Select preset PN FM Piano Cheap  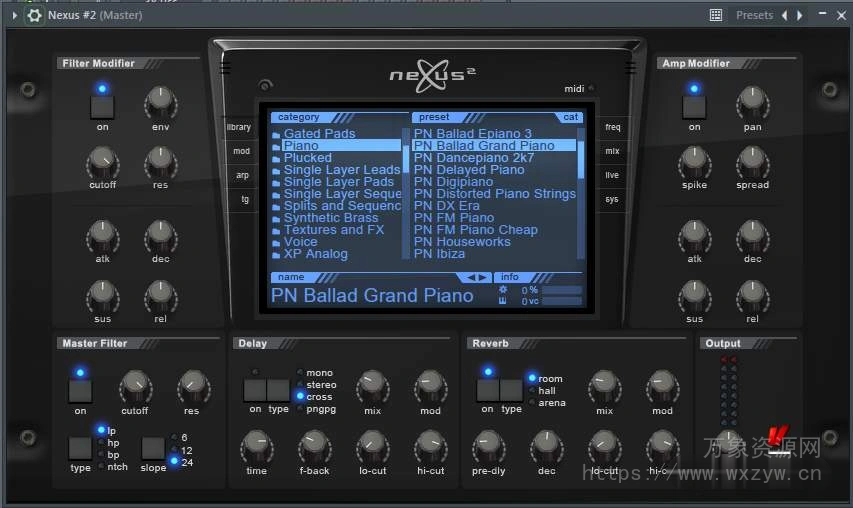tap(475, 230)
